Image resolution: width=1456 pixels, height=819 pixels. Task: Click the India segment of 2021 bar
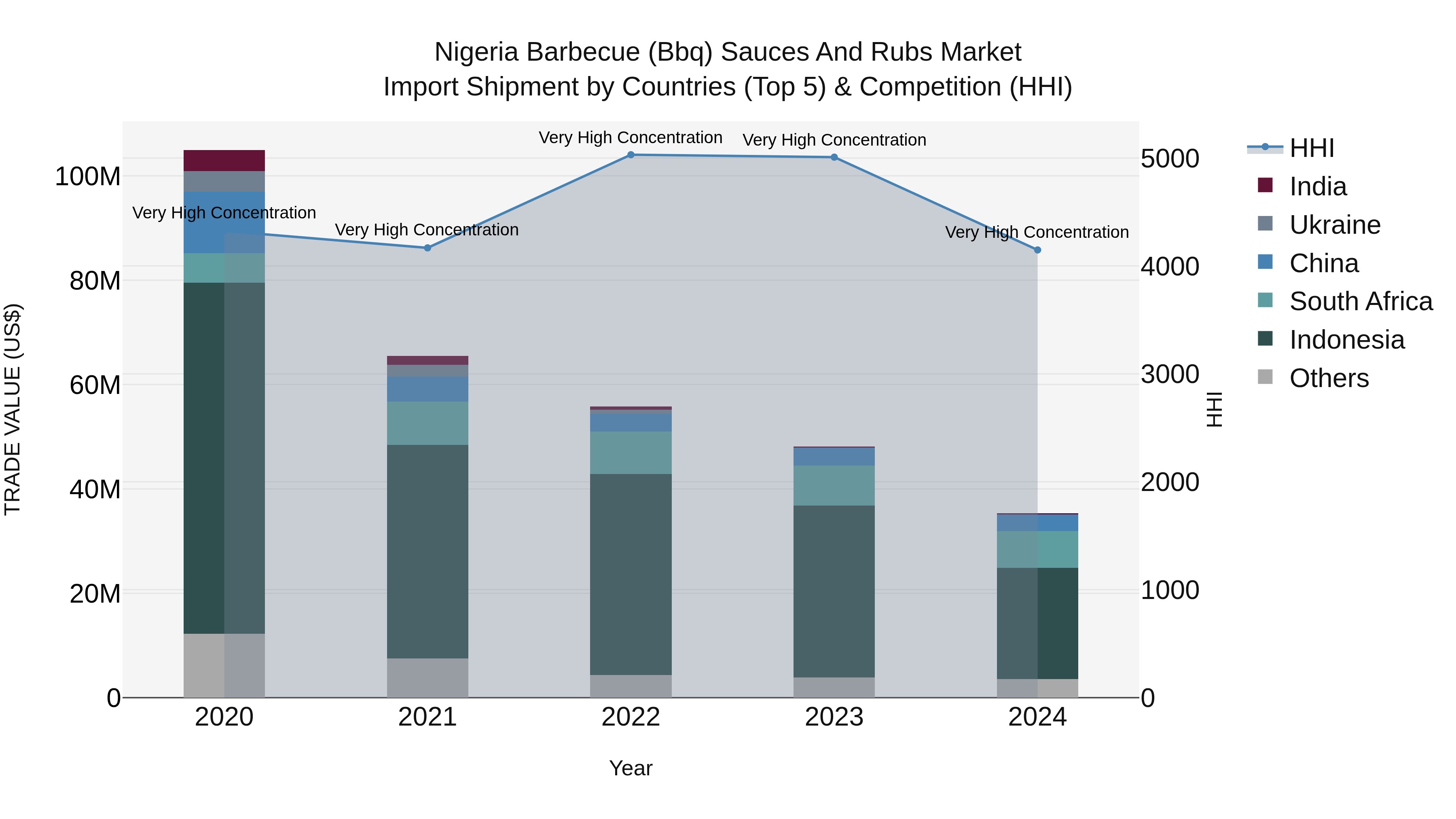(427, 361)
